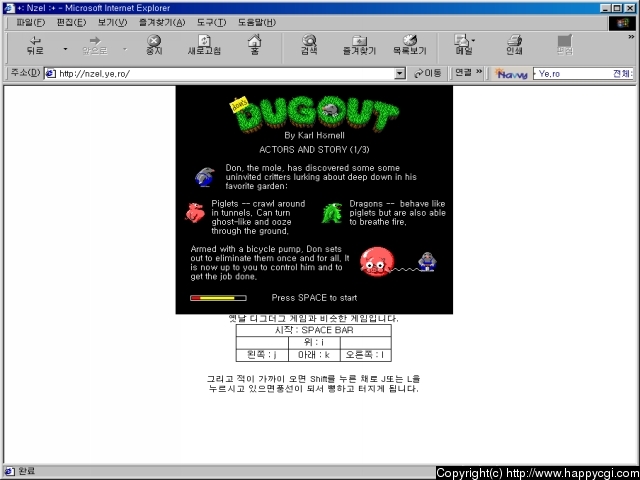Open the 편집(E) menu
The width and height of the screenshot is (640, 480).
tap(71, 22)
